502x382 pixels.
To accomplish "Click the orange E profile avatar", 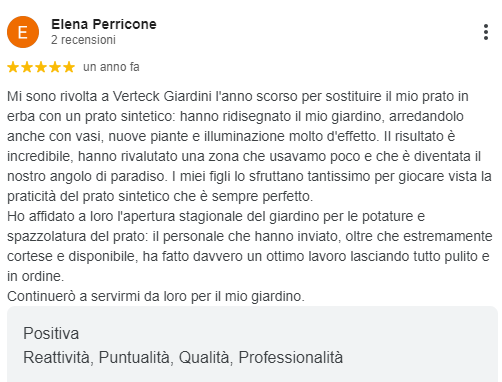I will pyautogui.click(x=23, y=32).
